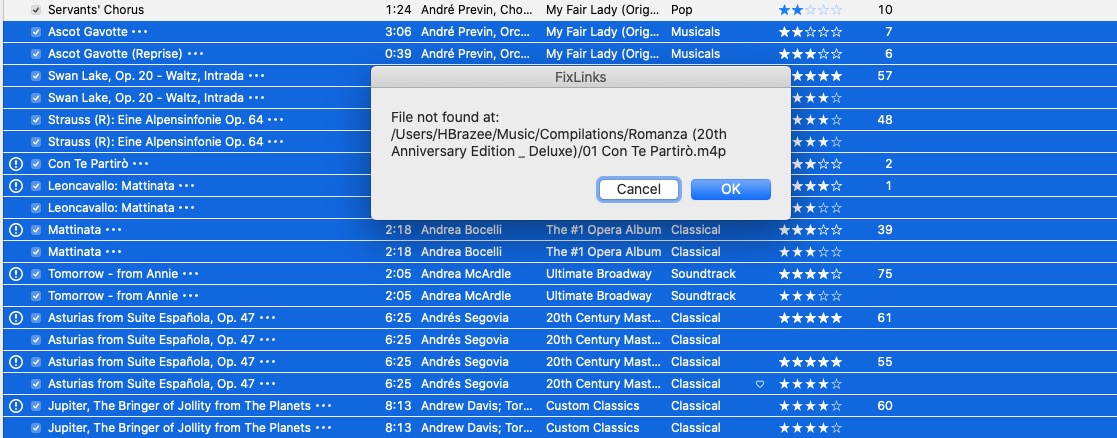Open the more options ellipsis for Ascot Gavotte (Reprise)
Screen dimensions: 1117x438
tap(195, 54)
